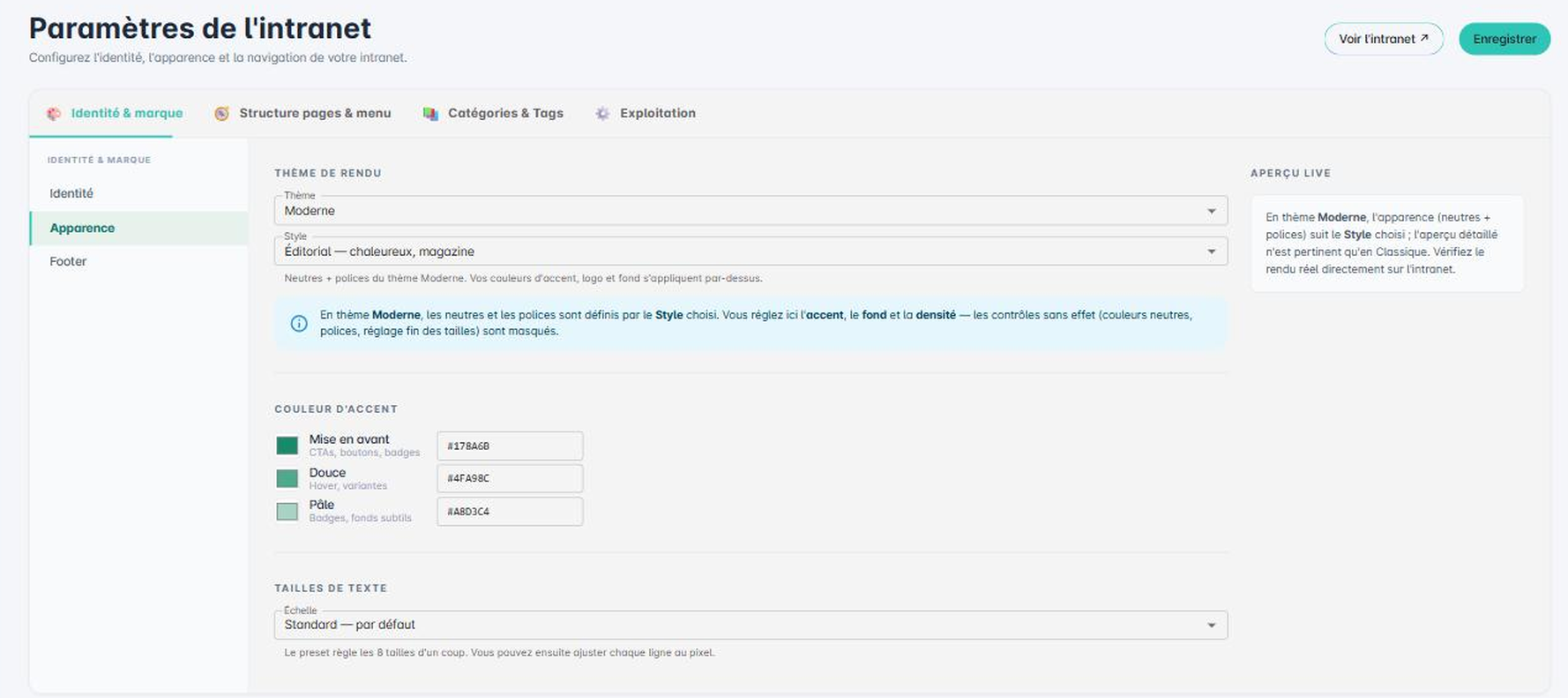Click the Exploitation gear icon
This screenshot has height=698, width=1568.
602,114
